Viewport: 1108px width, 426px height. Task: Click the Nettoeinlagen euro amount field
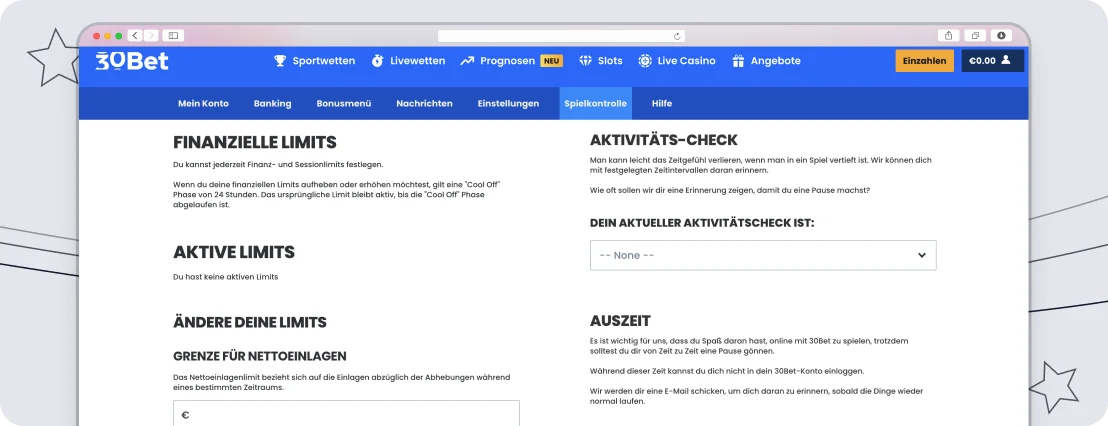[346, 414]
